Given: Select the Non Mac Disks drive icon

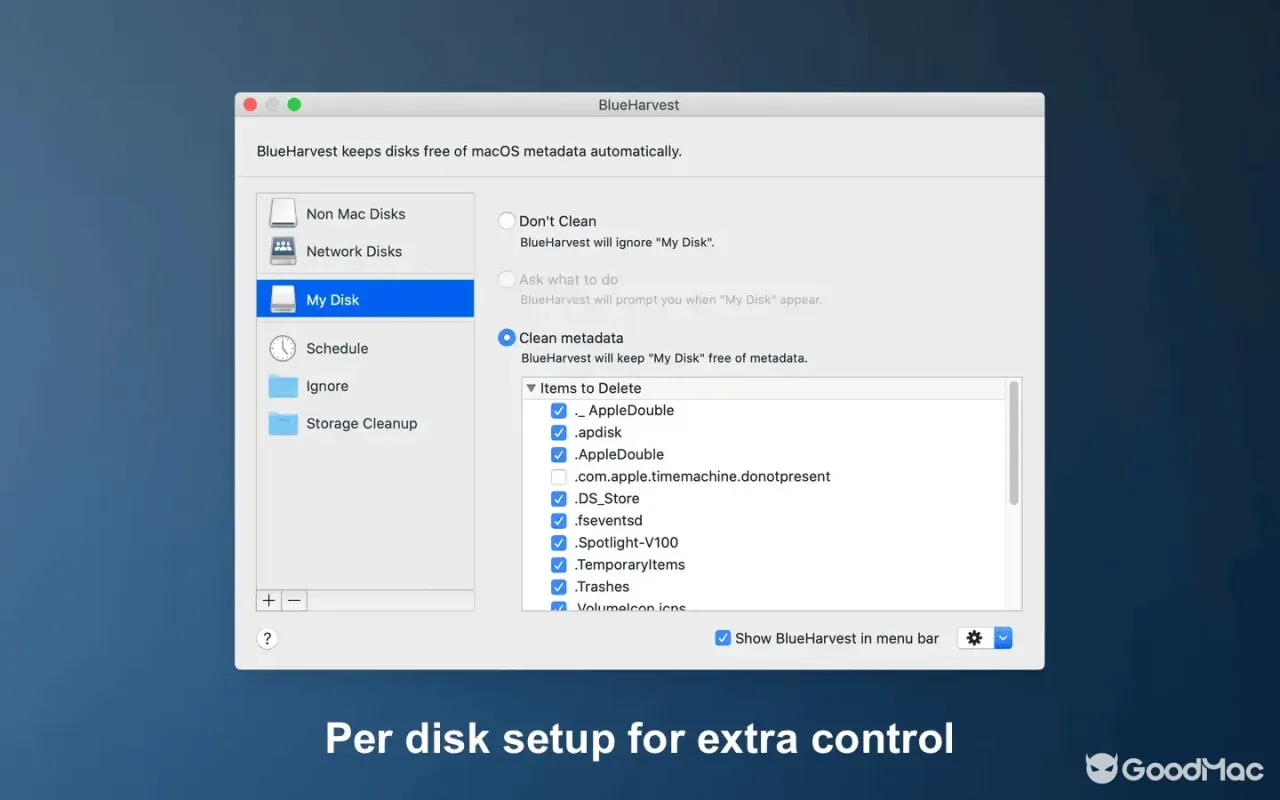Looking at the screenshot, I should [x=283, y=213].
